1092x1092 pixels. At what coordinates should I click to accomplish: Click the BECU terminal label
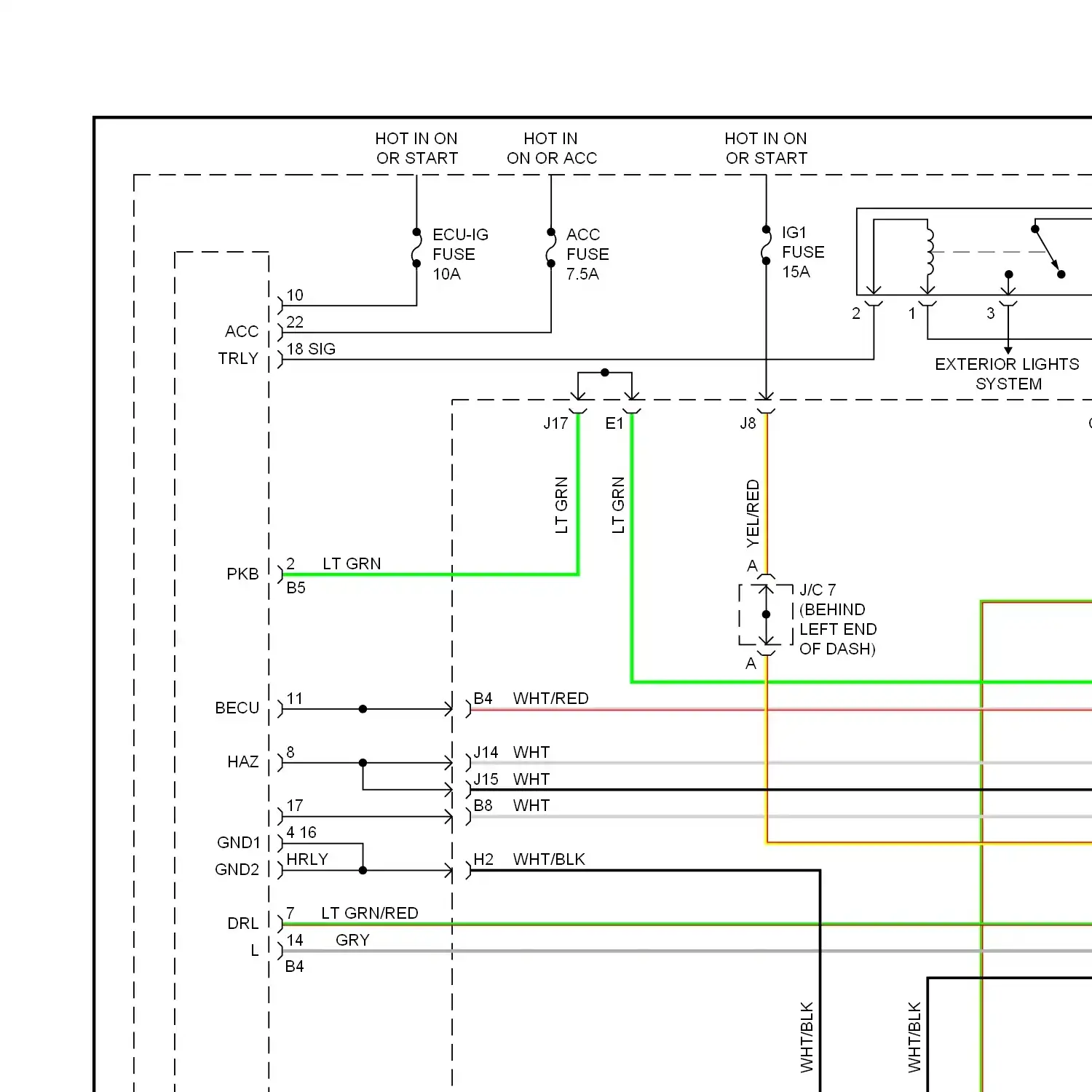237,708
